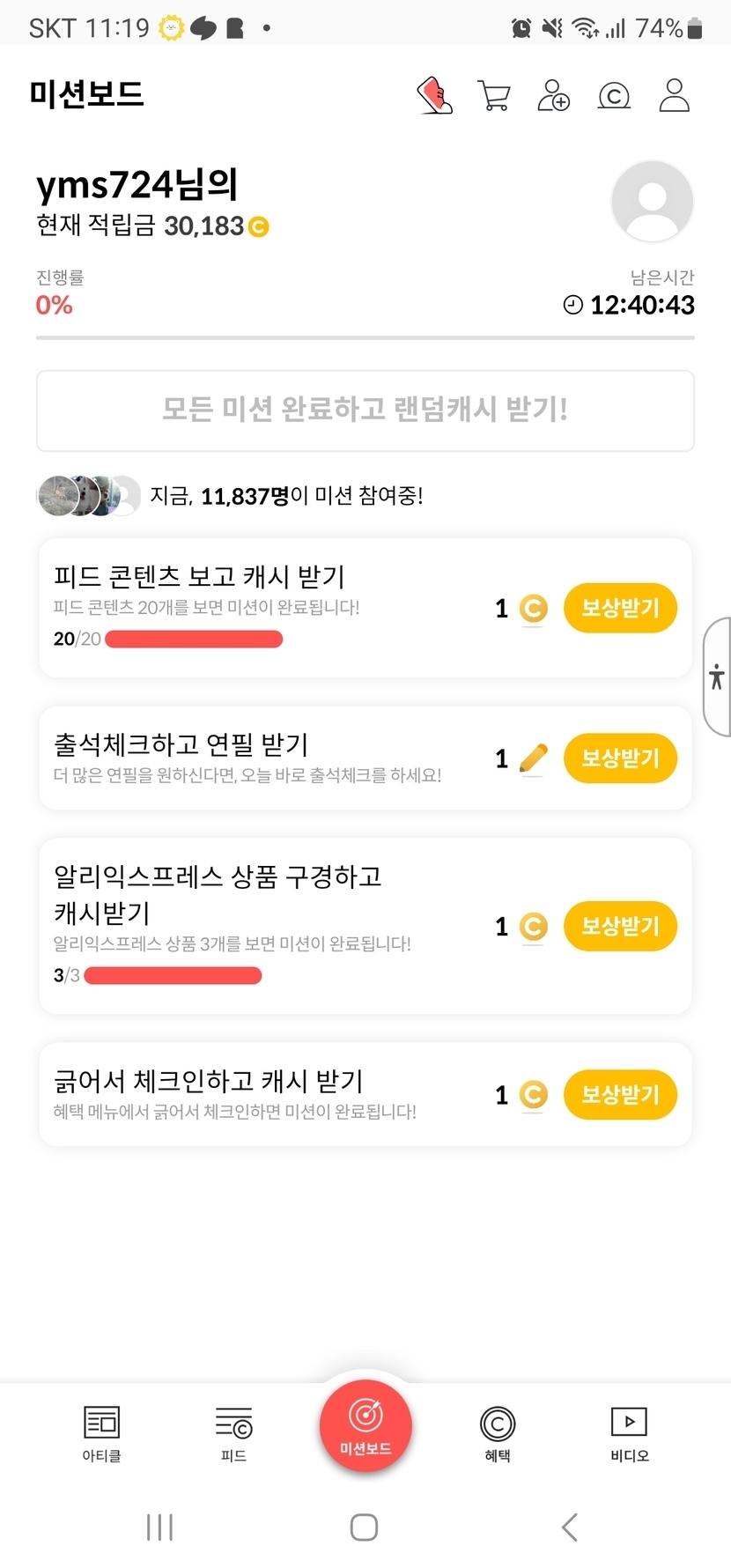Switch to the 아티클 tab

coord(101,1433)
